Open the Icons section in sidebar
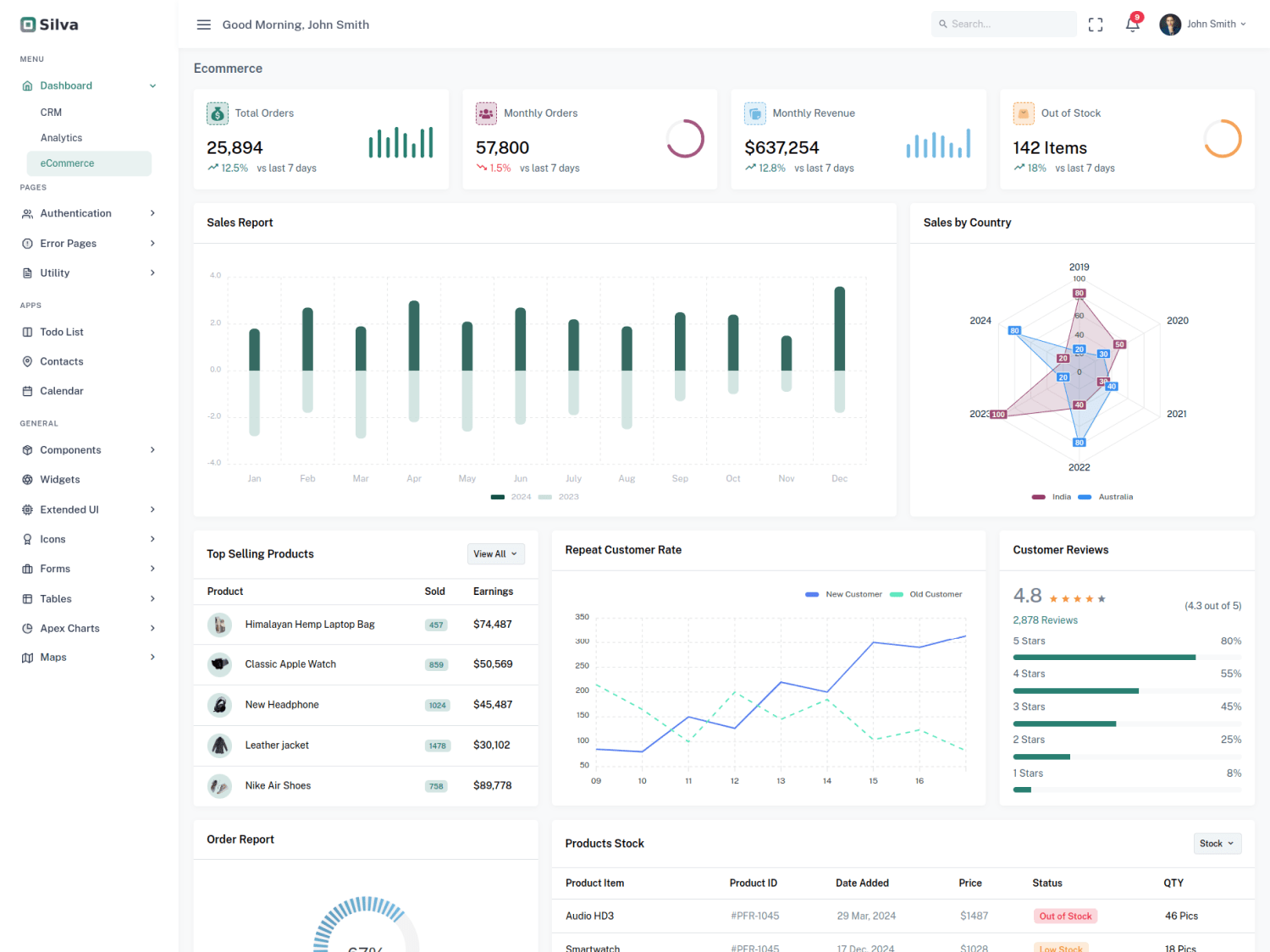The width and height of the screenshot is (1270, 952). (52, 539)
